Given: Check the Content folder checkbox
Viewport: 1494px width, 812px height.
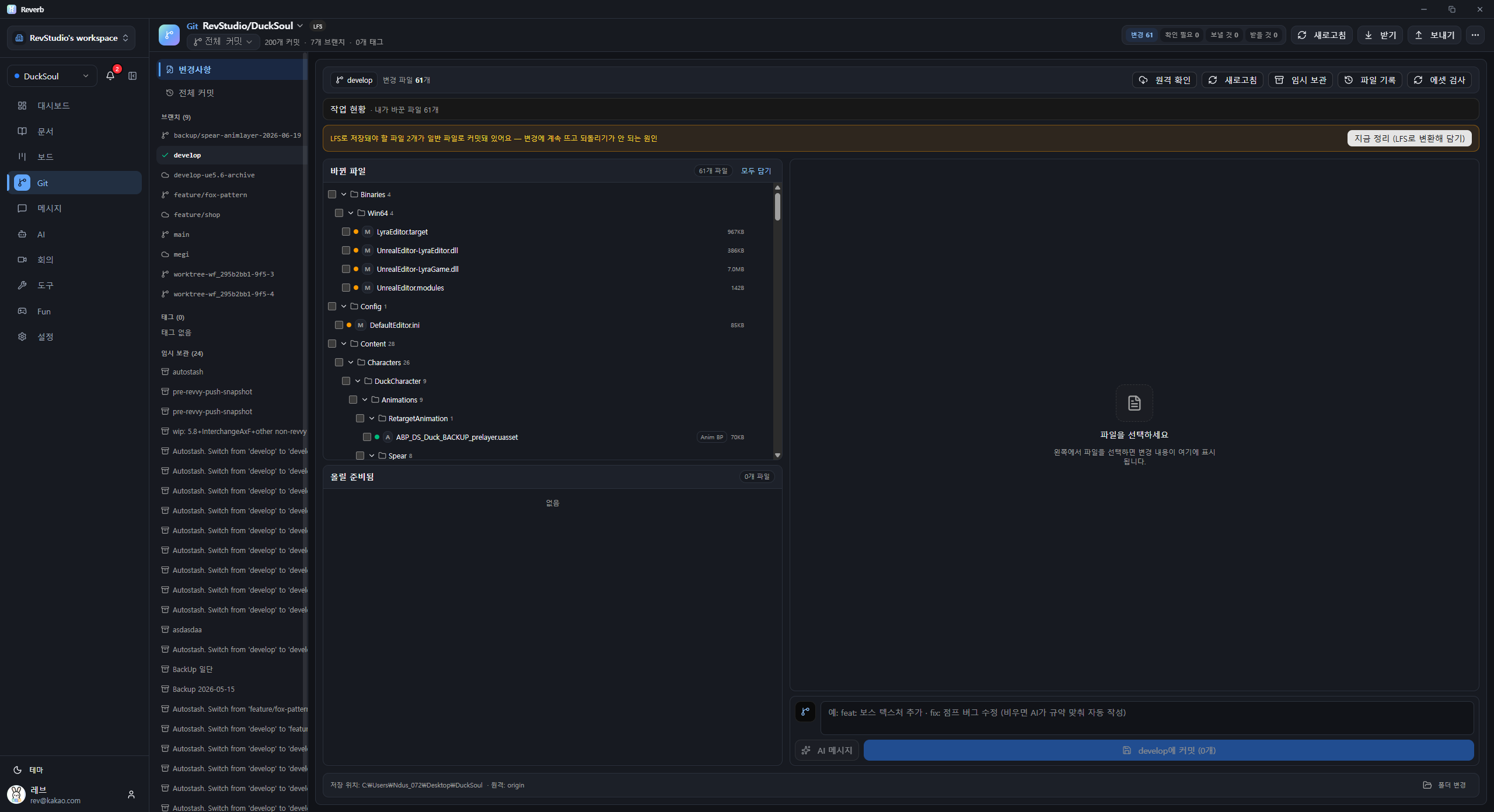Looking at the screenshot, I should point(332,344).
